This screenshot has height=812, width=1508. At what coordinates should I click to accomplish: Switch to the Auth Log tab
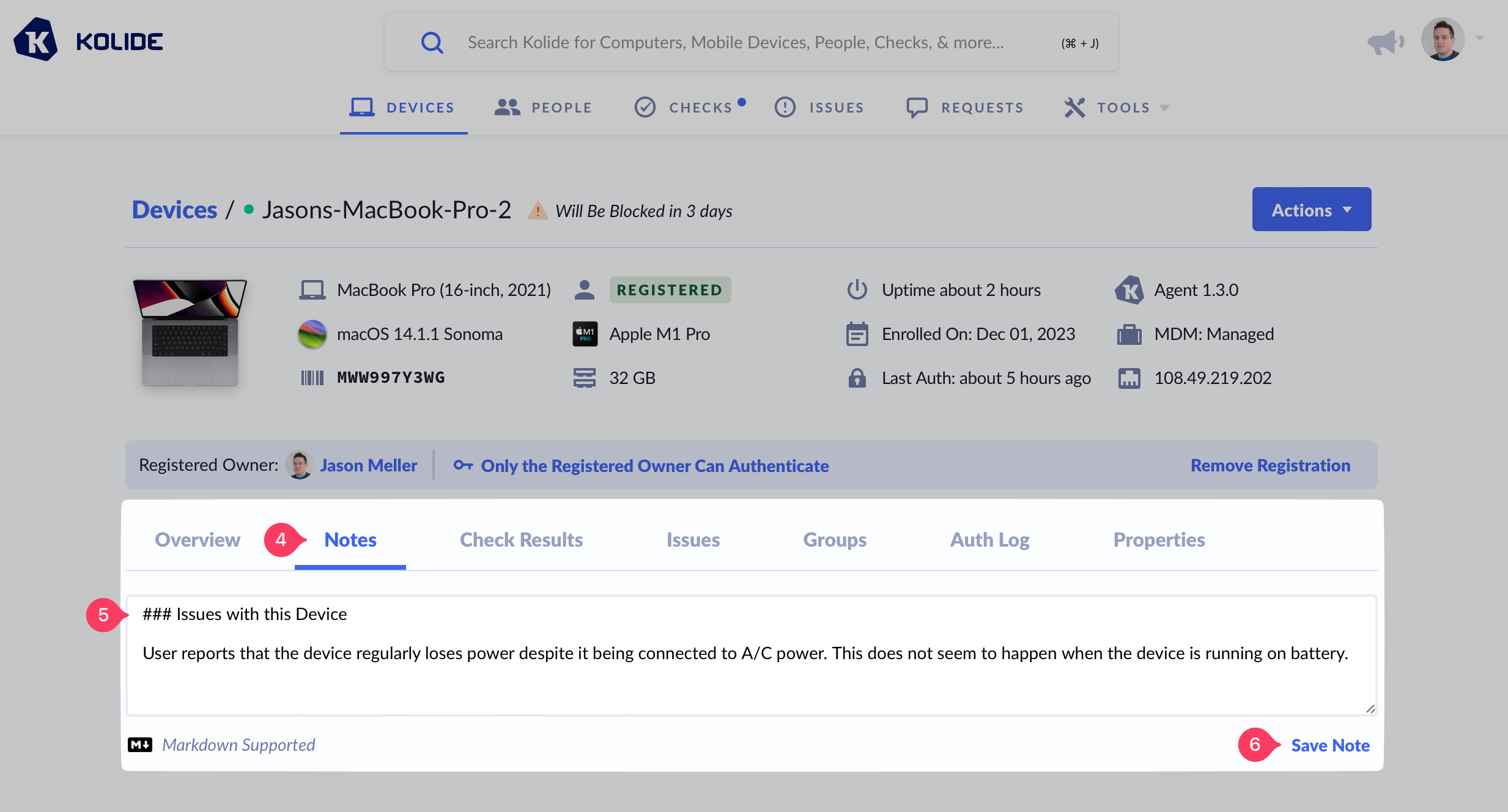989,540
